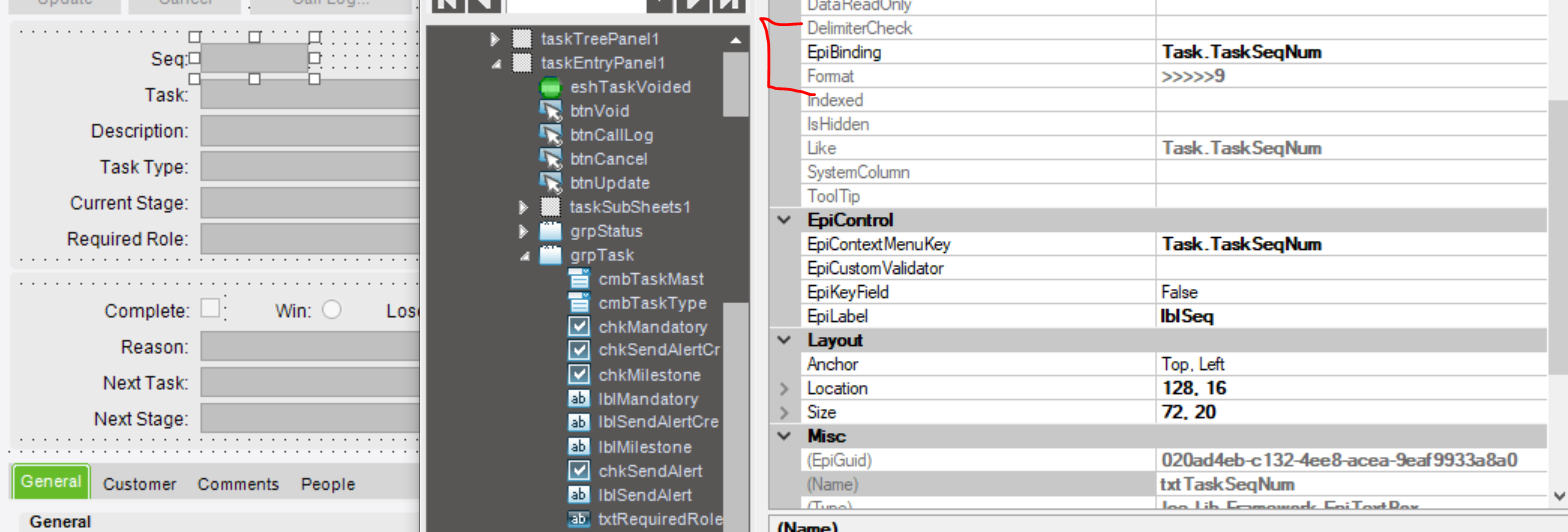Click the grpTask group box icon
The width and height of the screenshot is (1568, 532).
point(550,255)
